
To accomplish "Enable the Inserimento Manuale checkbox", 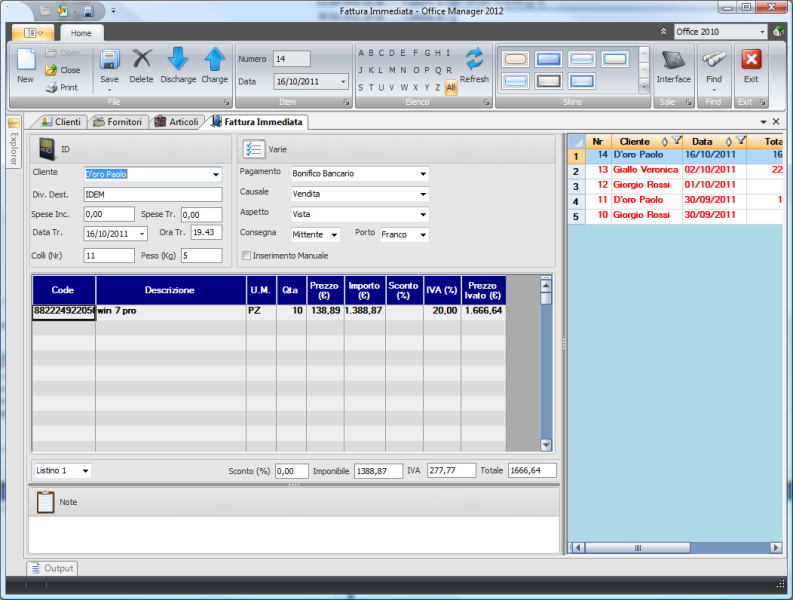I will click(x=246, y=256).
